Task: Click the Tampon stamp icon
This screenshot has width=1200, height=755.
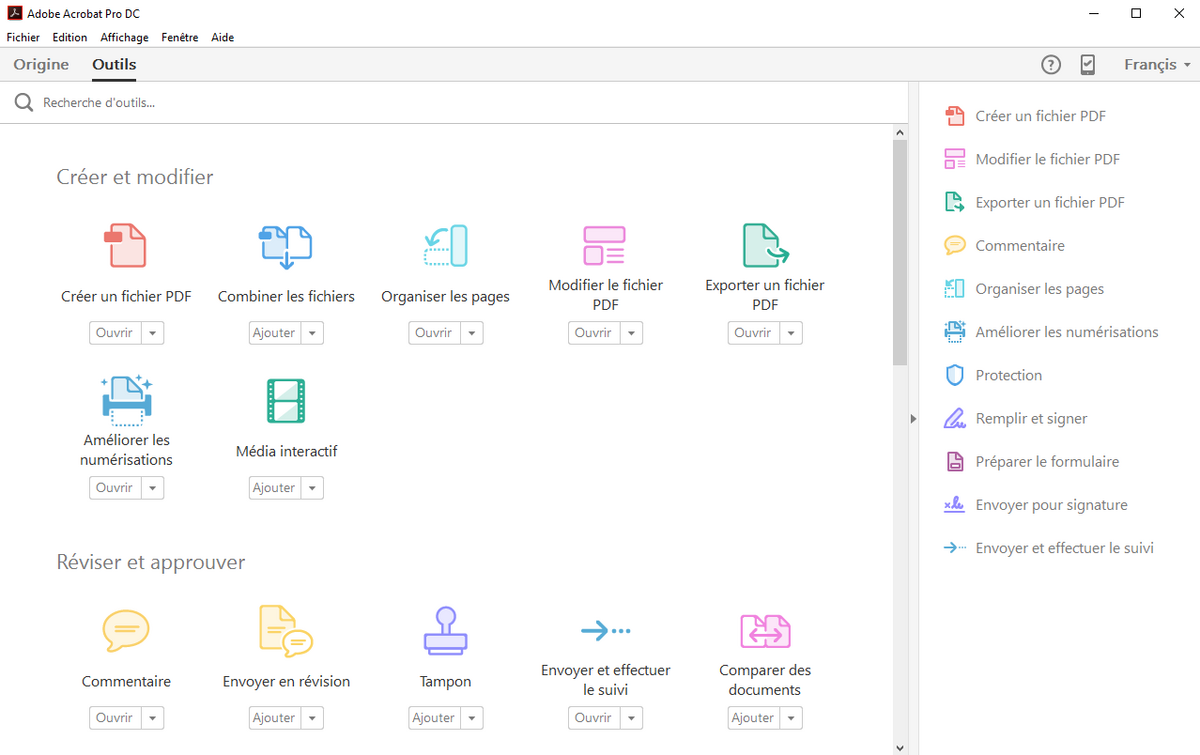Action: pos(446,631)
